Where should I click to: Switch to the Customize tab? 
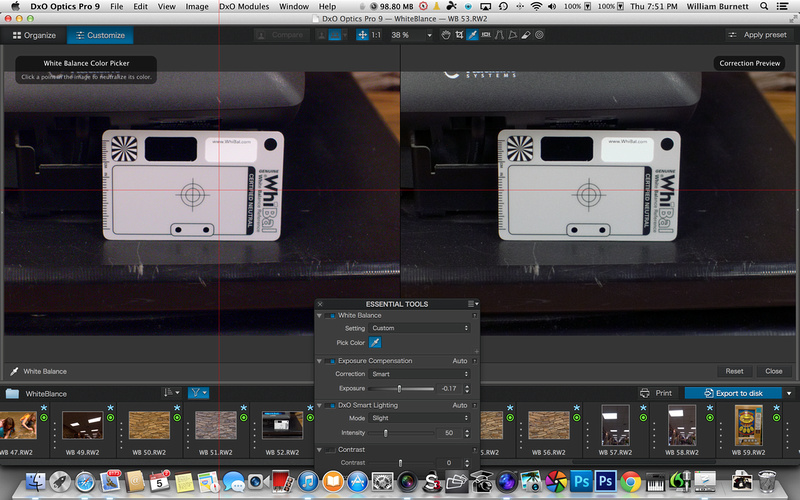pos(100,35)
